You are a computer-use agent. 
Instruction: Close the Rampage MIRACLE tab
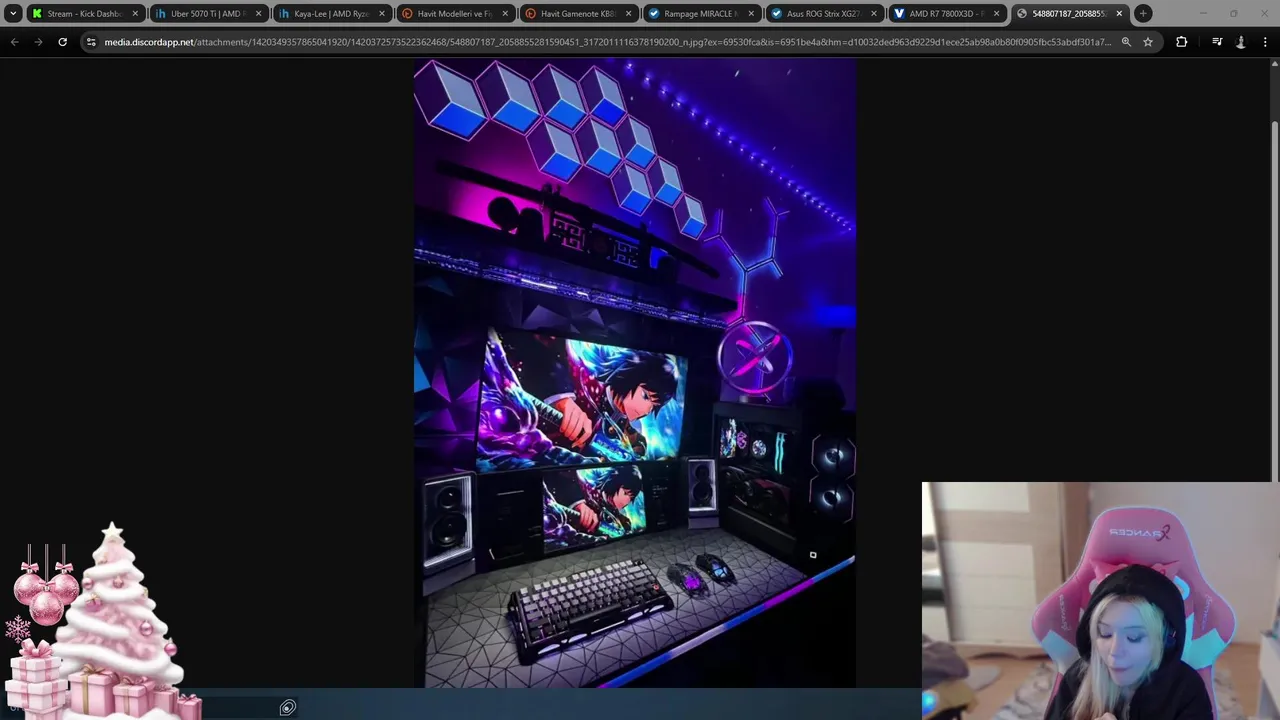(750, 14)
